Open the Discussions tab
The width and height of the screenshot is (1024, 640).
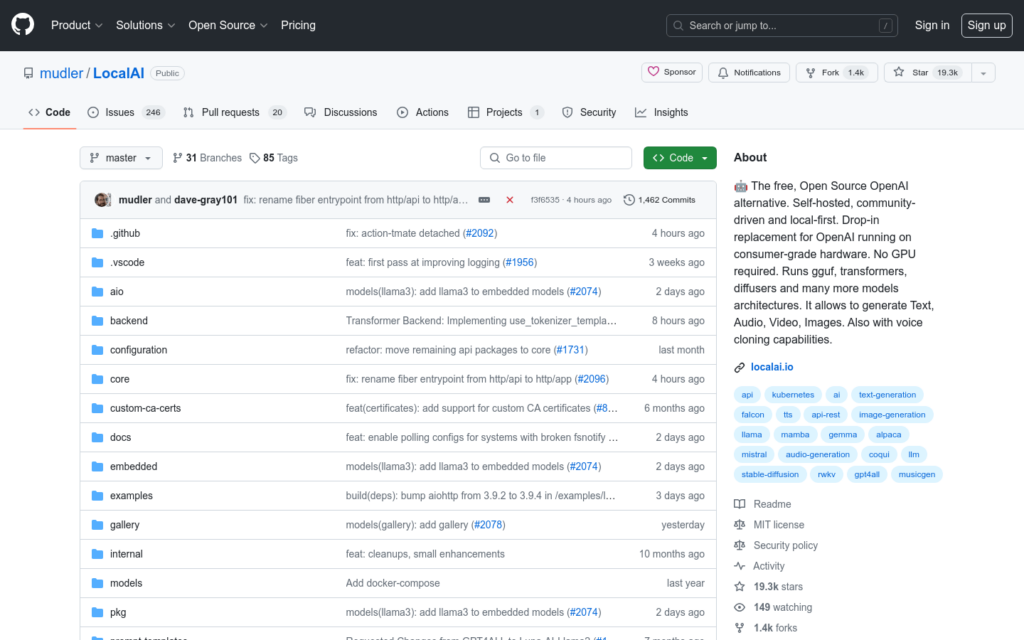[341, 112]
